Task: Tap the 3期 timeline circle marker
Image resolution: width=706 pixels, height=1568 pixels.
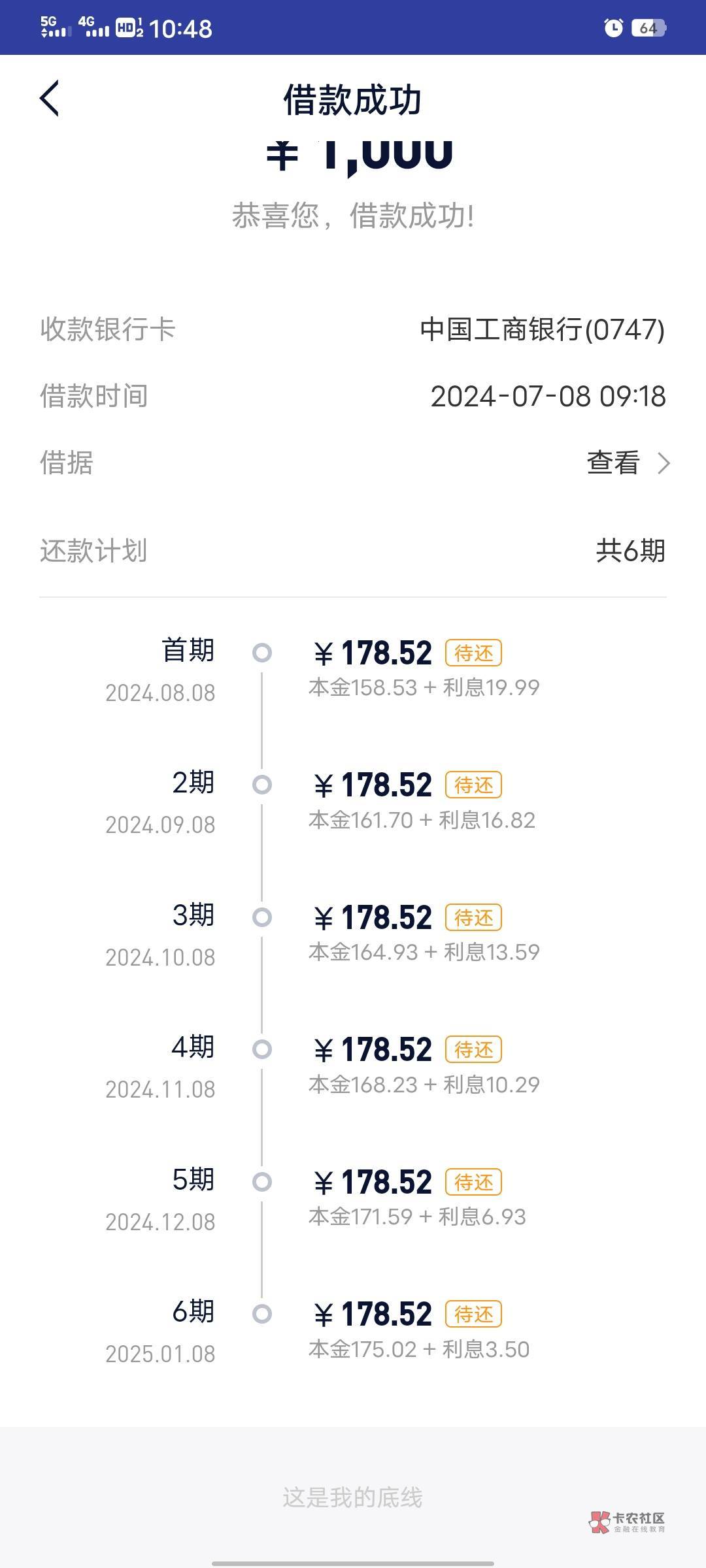Action: click(262, 917)
